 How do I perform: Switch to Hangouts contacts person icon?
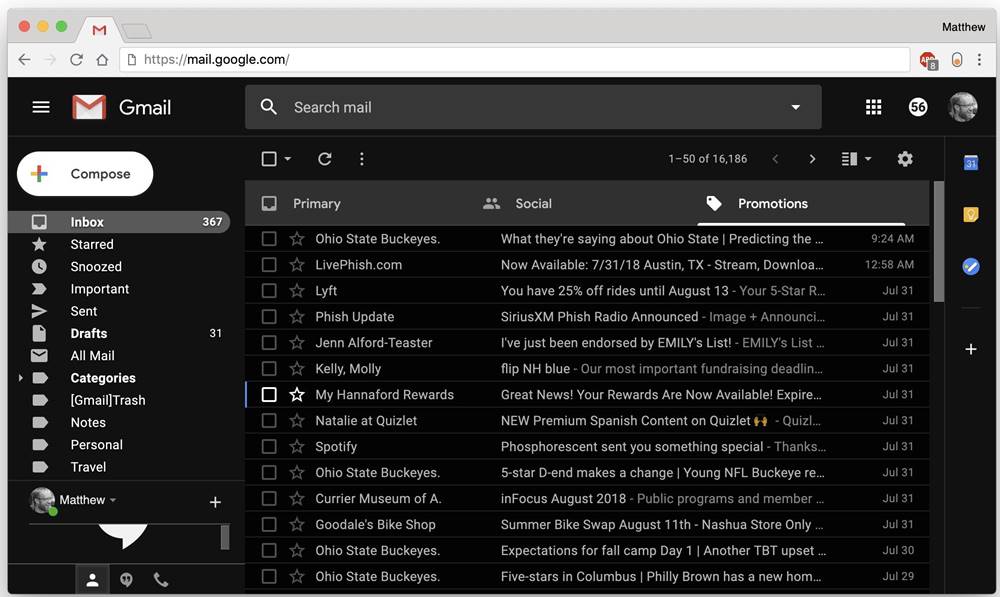92,580
